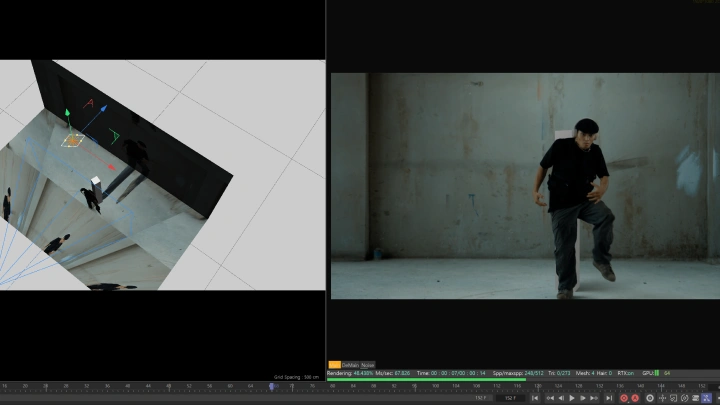Step forward one frame
The height and width of the screenshot is (405, 720).
click(583, 398)
